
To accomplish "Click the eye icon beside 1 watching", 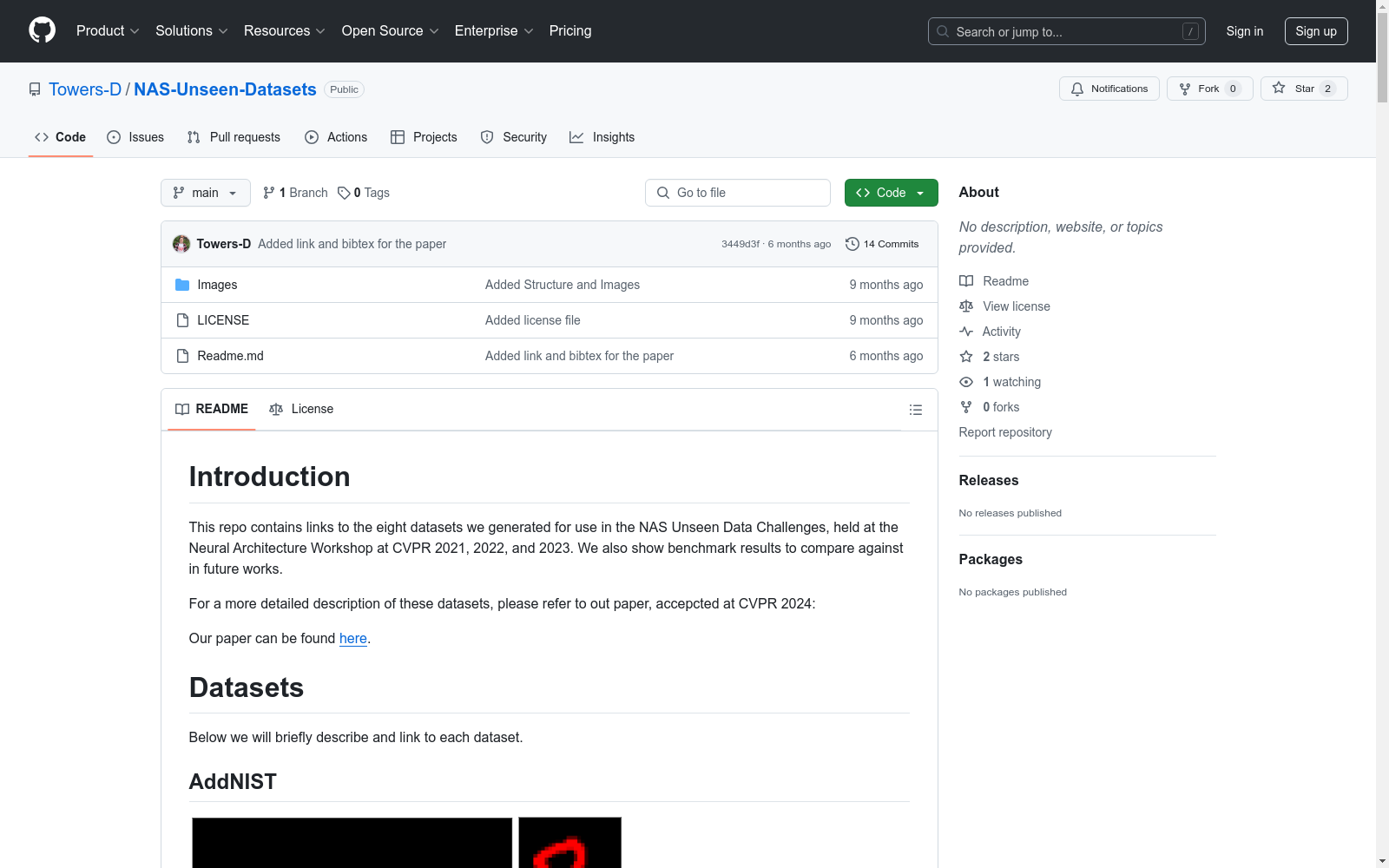I will (x=966, y=382).
